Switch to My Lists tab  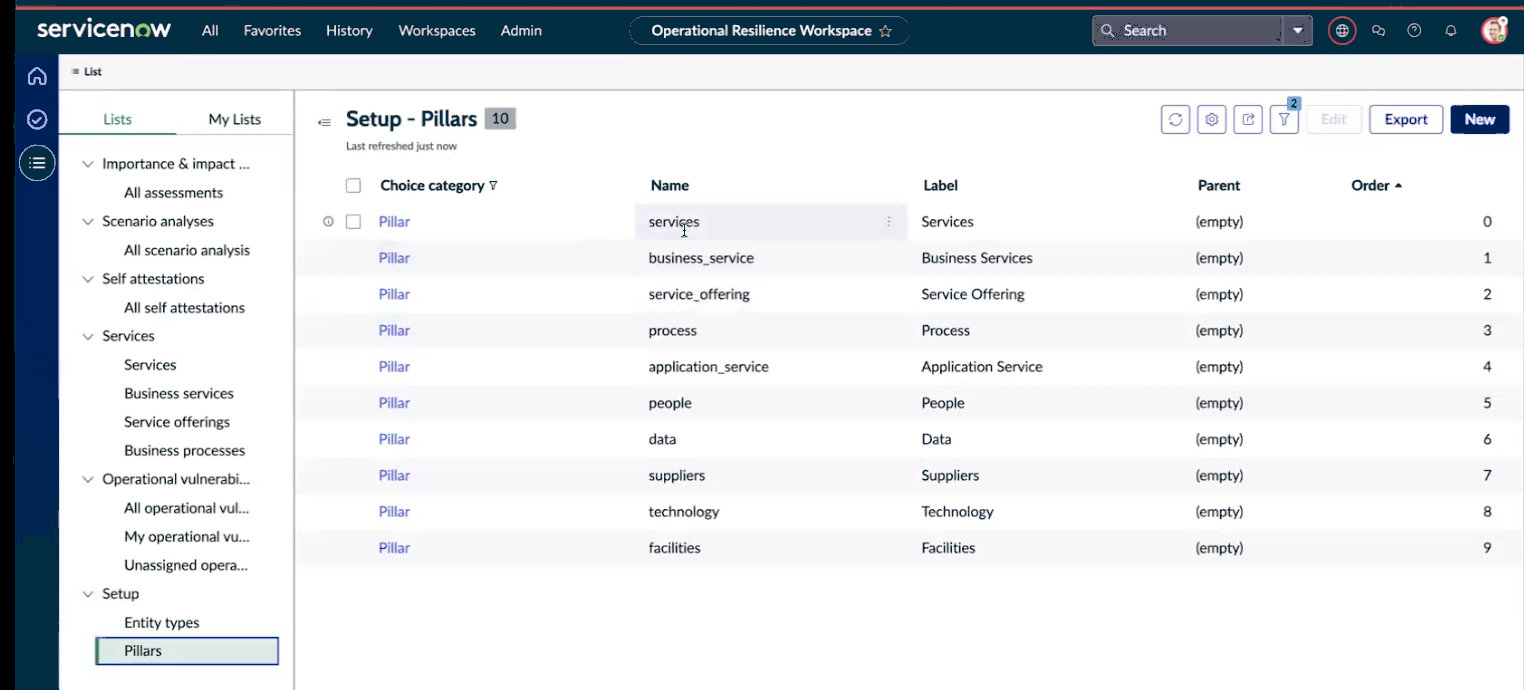click(x=234, y=119)
